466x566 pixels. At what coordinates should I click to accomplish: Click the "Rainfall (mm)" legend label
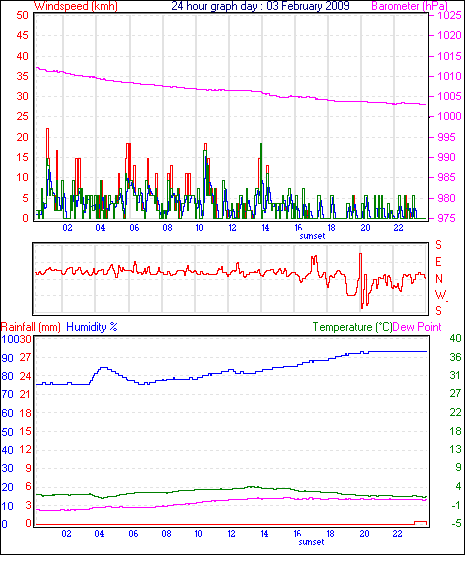pos(31,327)
